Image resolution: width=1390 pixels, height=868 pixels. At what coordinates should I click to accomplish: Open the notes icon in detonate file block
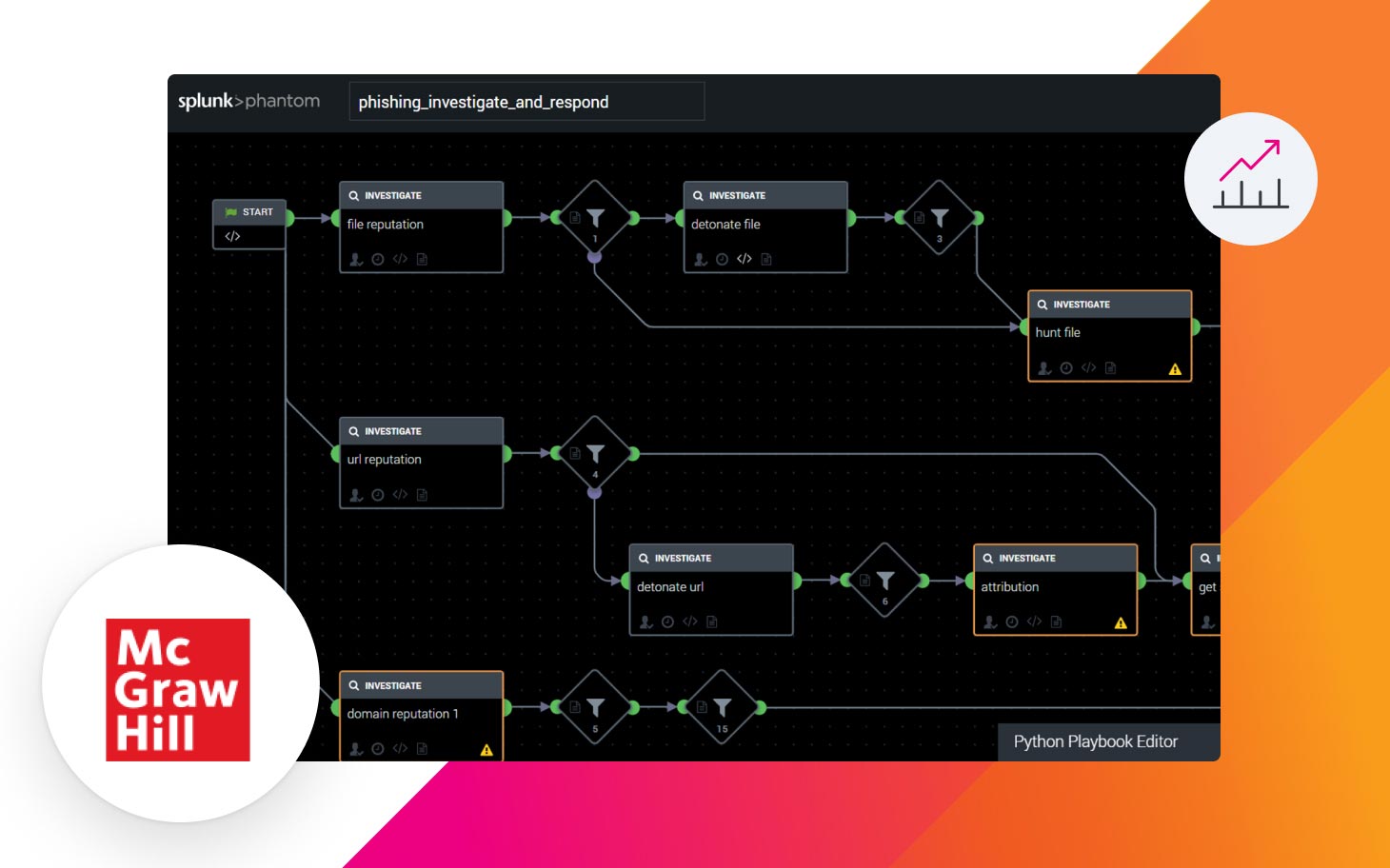tap(766, 259)
